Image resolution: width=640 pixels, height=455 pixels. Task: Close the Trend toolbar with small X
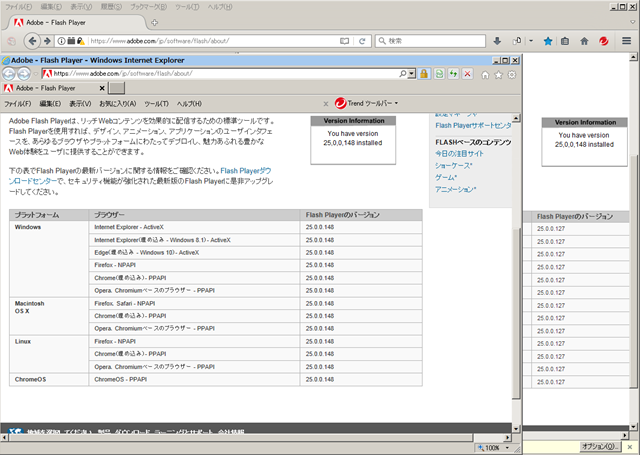pyautogui.click(x=326, y=104)
